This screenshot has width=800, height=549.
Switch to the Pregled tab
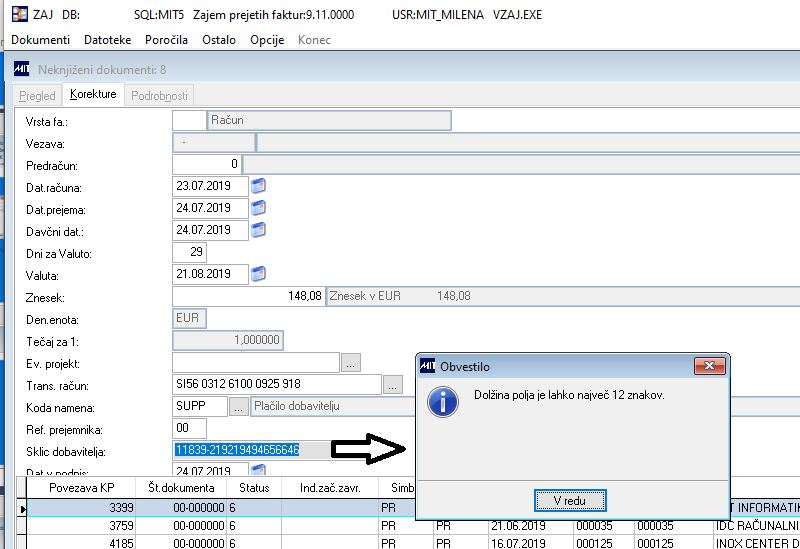pos(38,96)
